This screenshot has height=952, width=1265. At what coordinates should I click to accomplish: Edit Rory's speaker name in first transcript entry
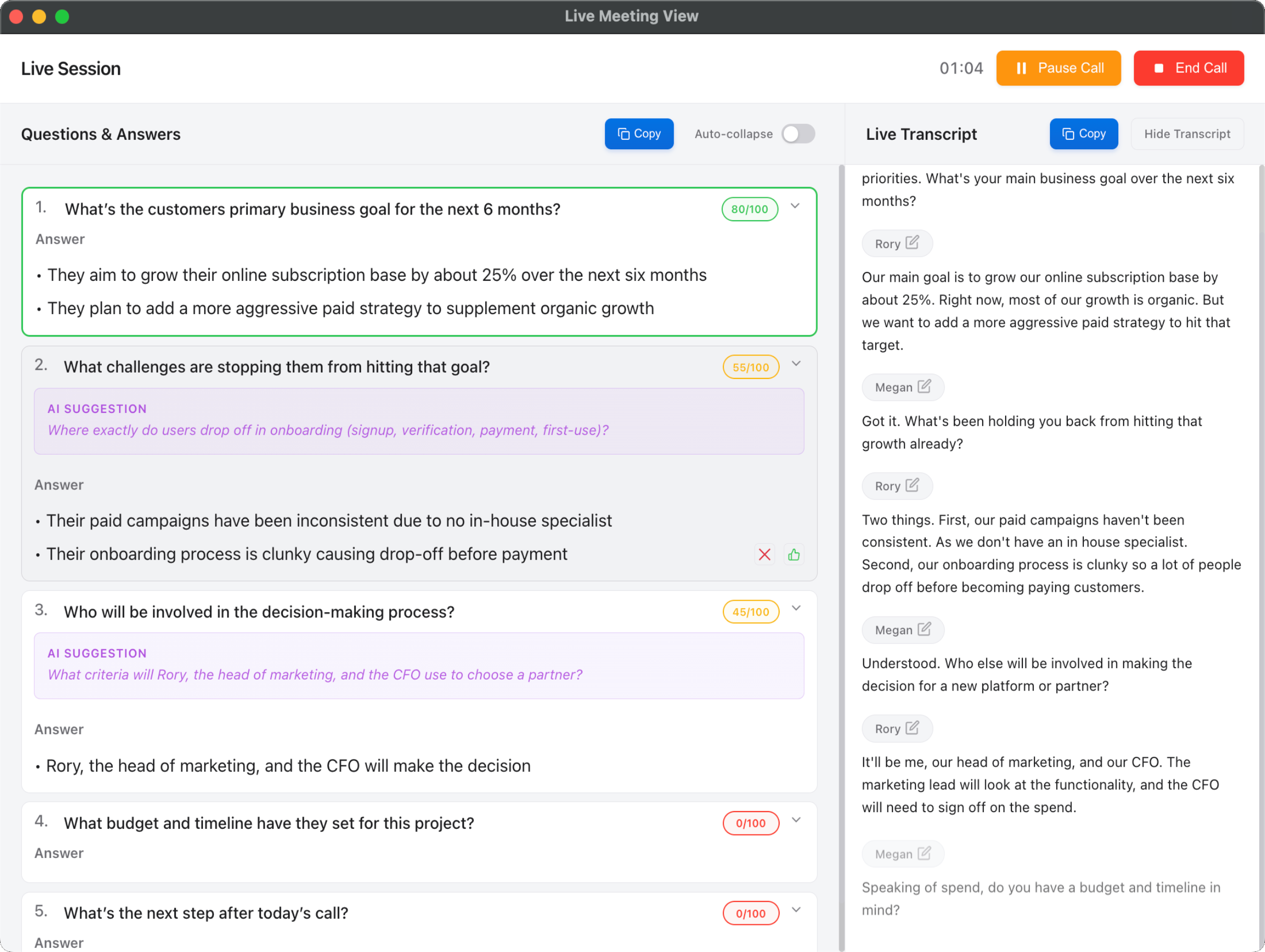tap(913, 243)
